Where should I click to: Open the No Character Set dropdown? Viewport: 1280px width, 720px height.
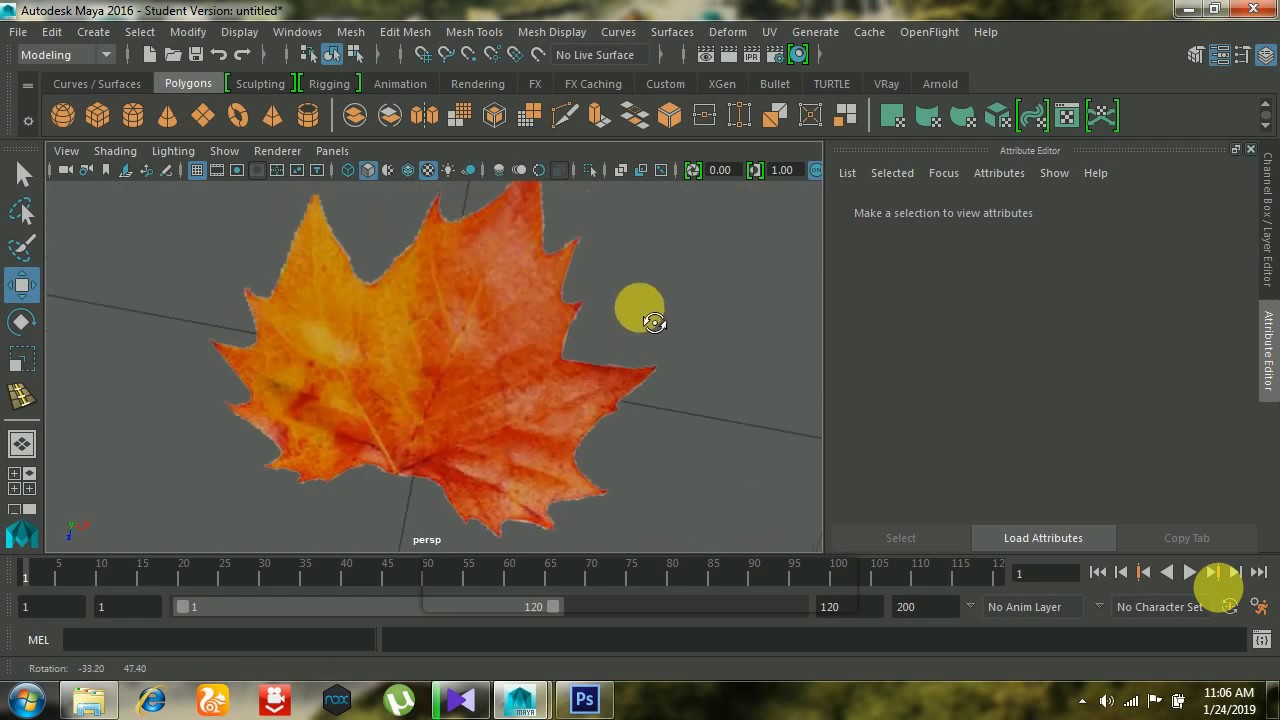pyautogui.click(x=1160, y=607)
